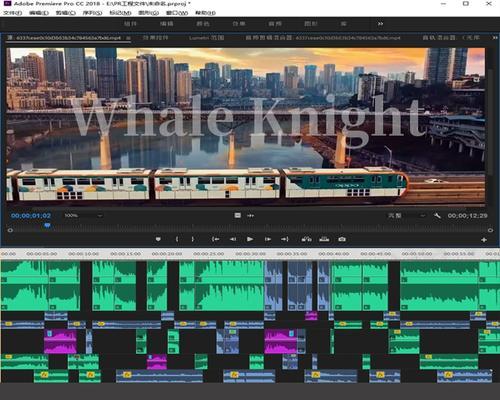Open the 音频剪辑混合器 panel tab
The image size is (500, 400).
(323, 38)
